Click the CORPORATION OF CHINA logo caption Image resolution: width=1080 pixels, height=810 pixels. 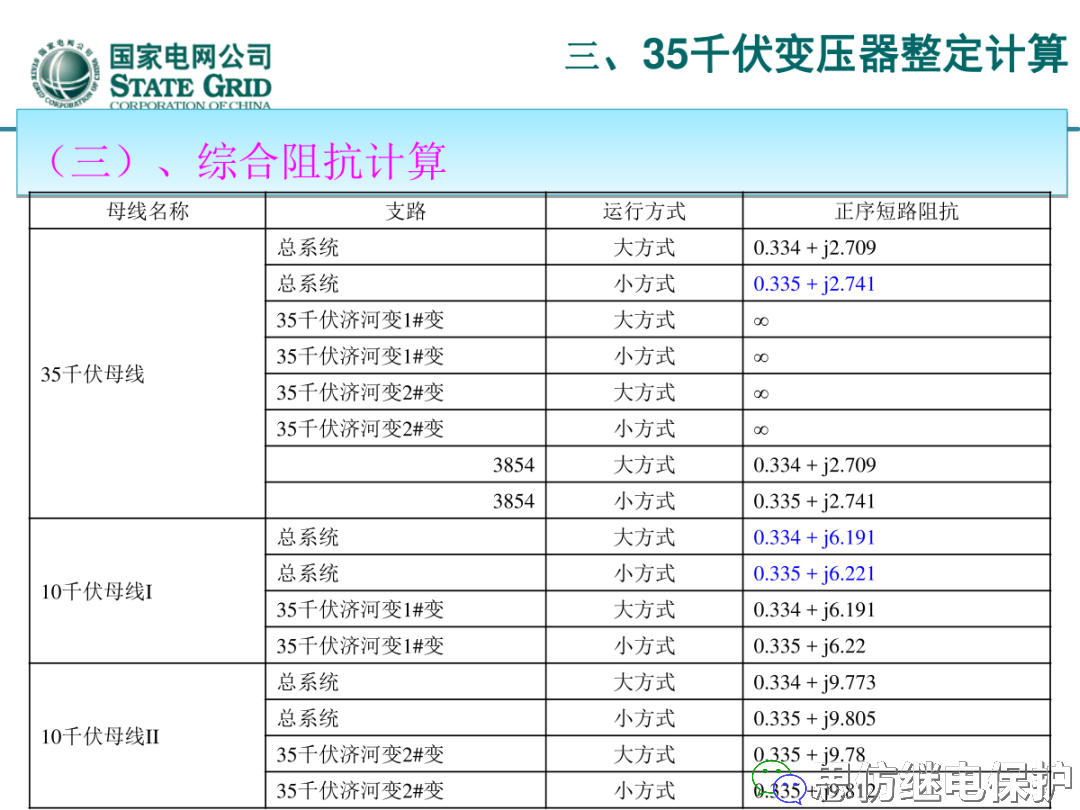tap(178, 101)
